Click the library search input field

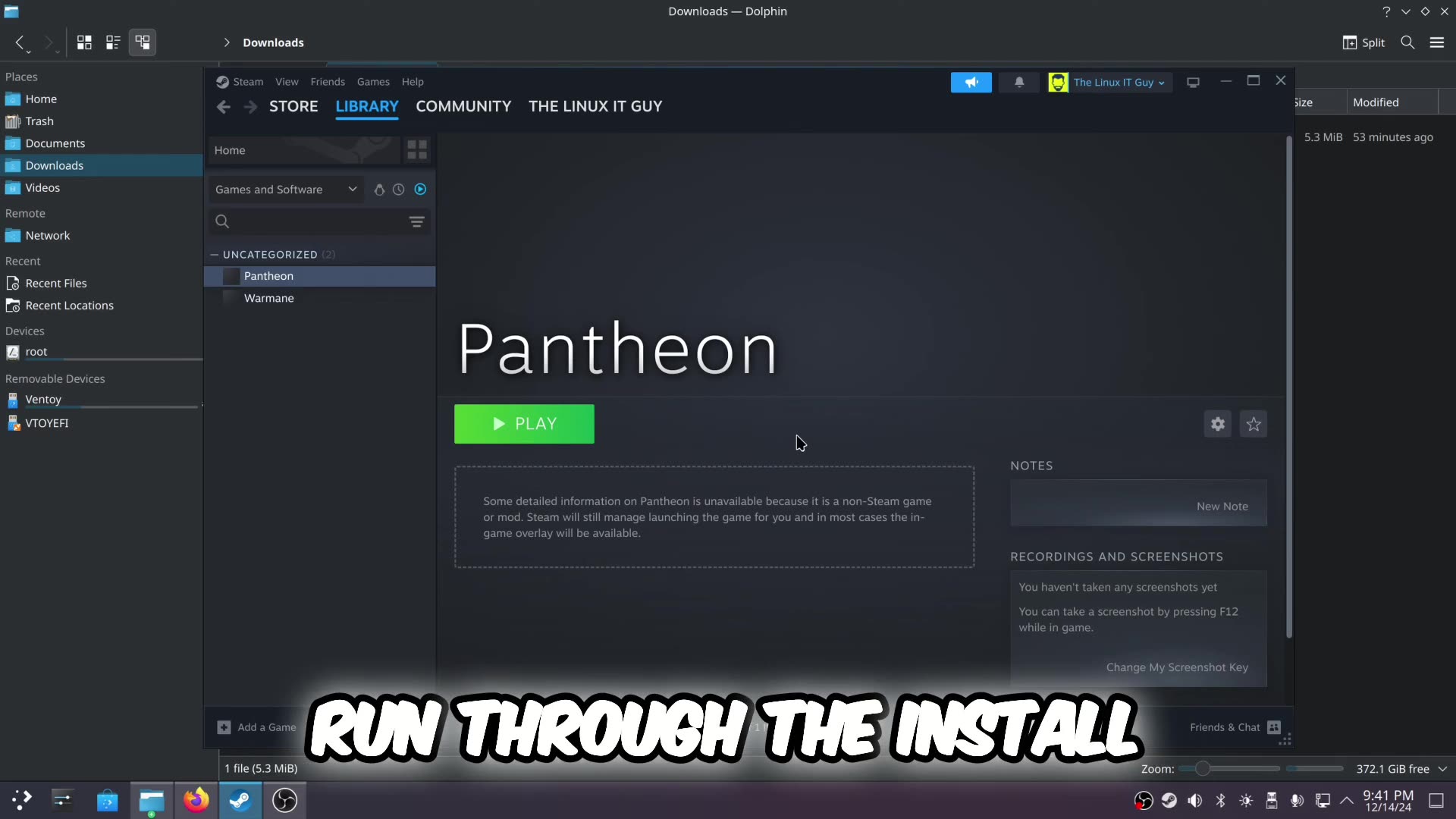tap(311, 221)
